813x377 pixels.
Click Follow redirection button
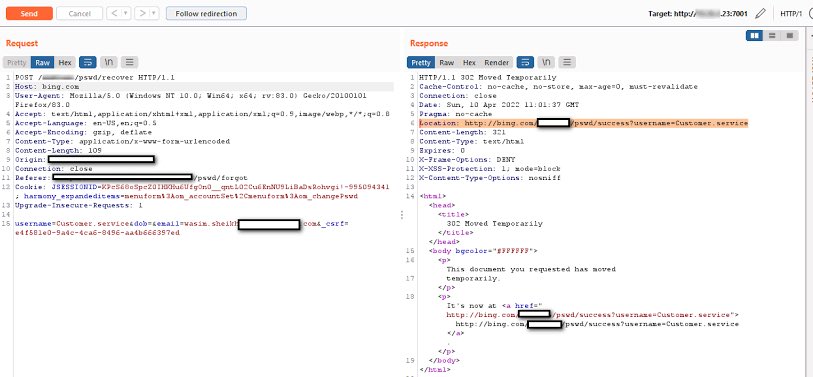[206, 13]
